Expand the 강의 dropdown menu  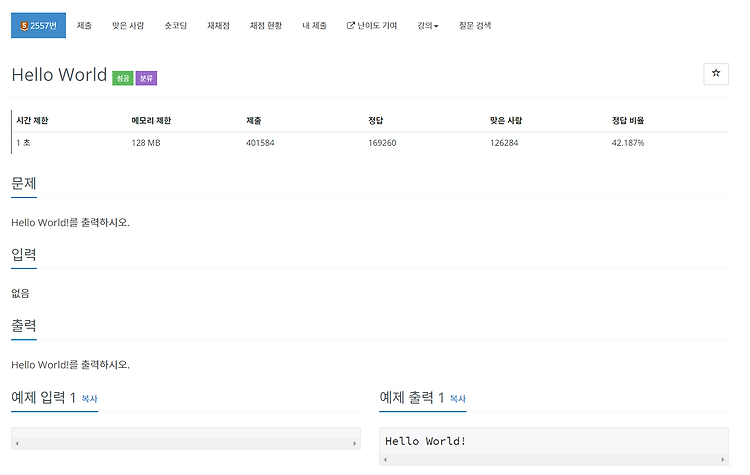click(428, 25)
